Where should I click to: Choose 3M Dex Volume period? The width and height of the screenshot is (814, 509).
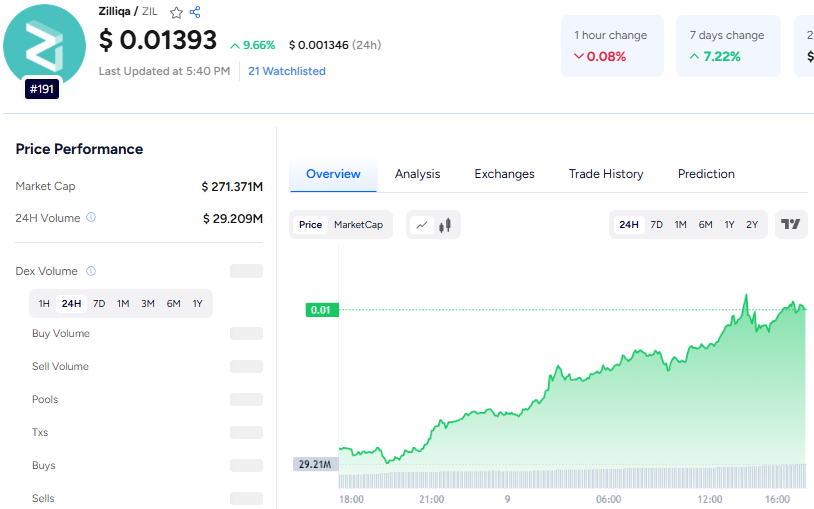point(148,303)
